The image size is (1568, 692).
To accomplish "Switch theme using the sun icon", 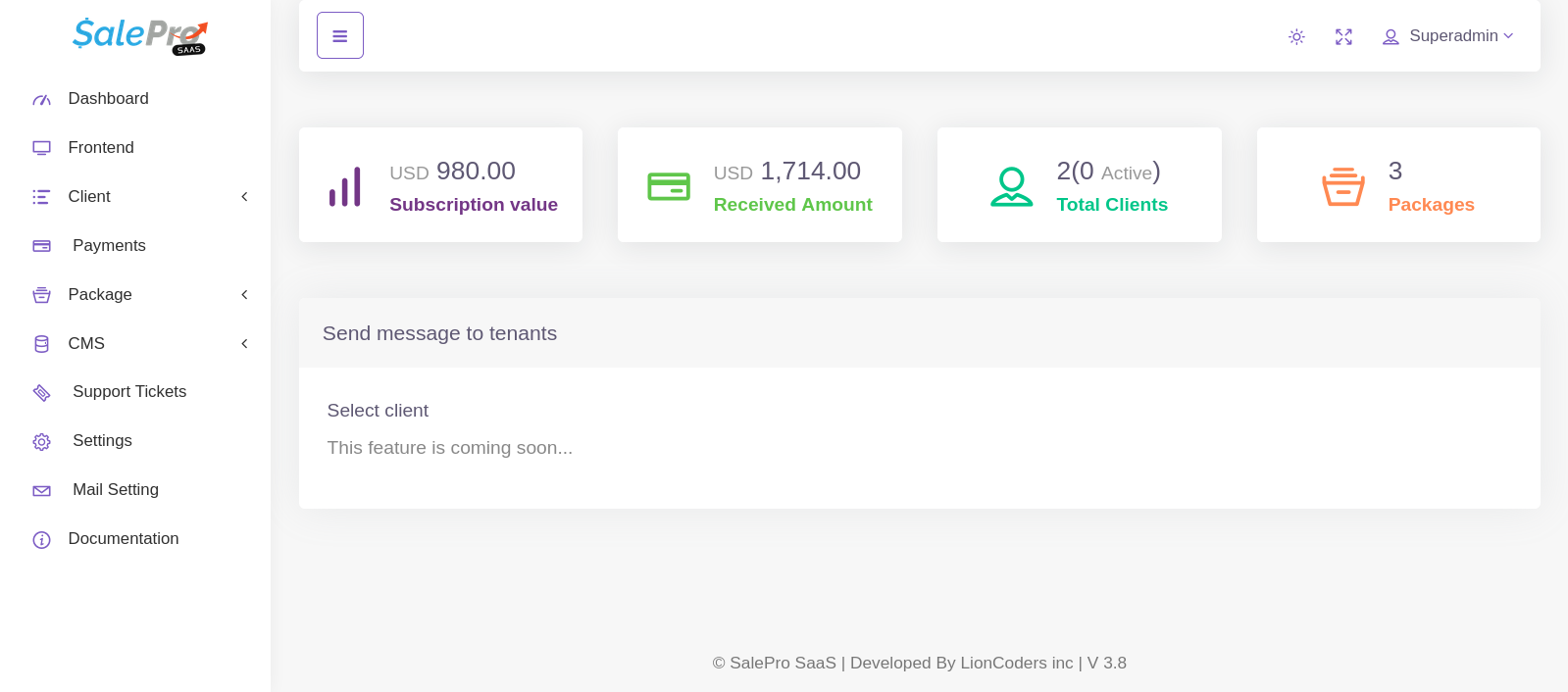I will [x=1296, y=37].
